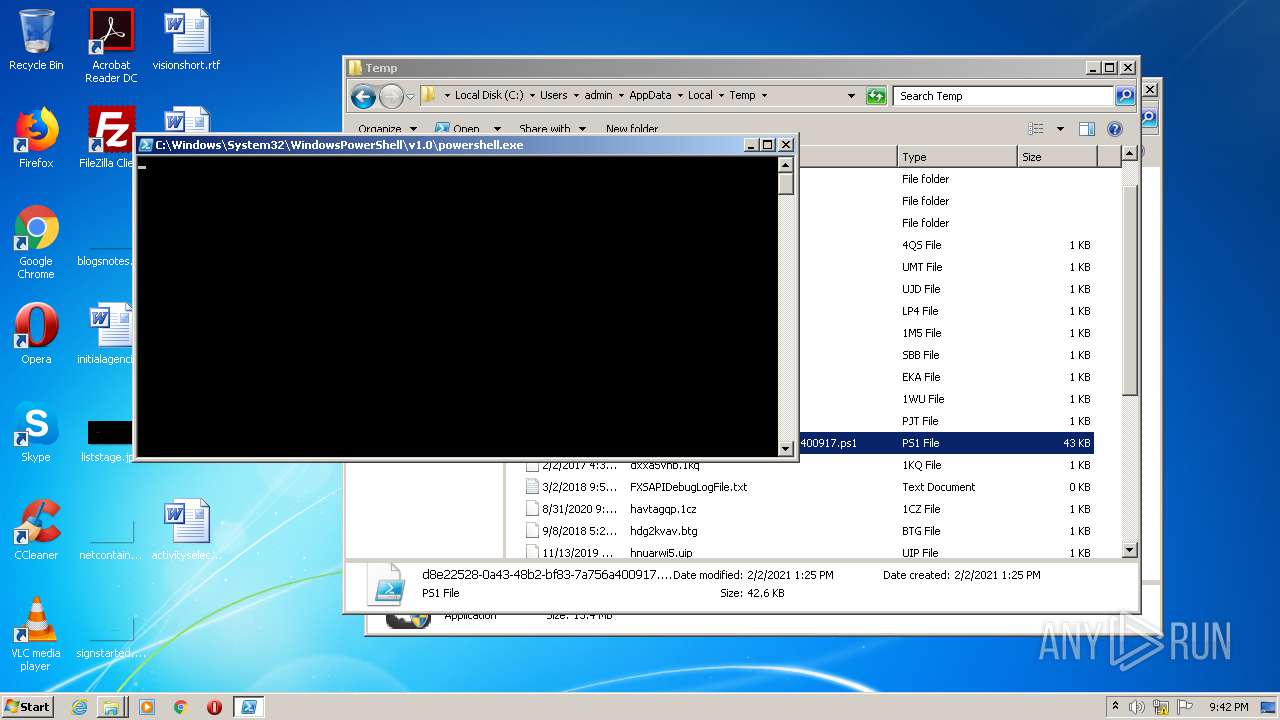Refresh the Temp folder address bar
Screen dimensions: 1280x720
[x=877, y=96]
